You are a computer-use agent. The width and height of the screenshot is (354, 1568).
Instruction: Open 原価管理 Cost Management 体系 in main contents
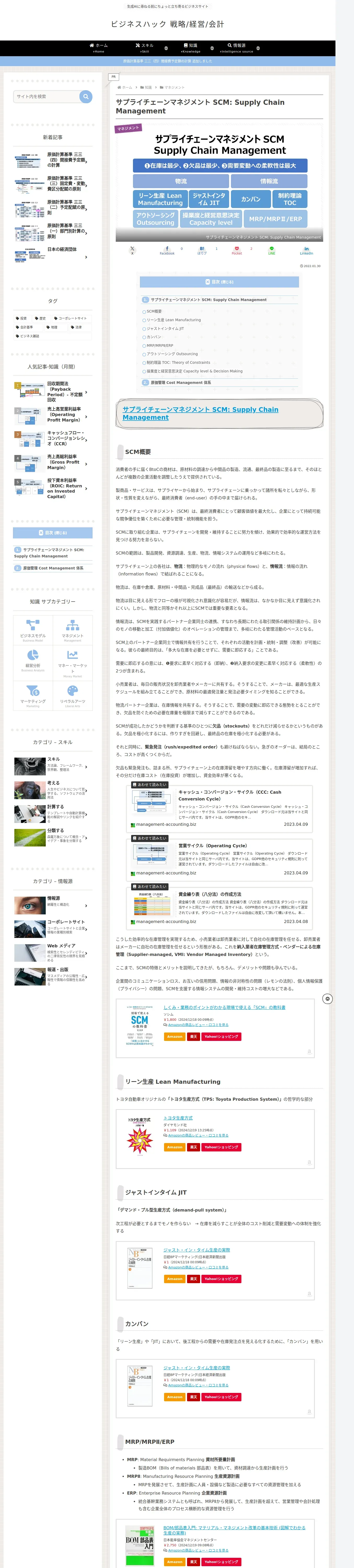[x=181, y=383]
